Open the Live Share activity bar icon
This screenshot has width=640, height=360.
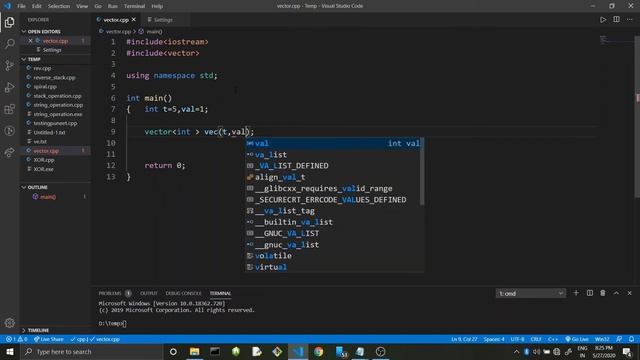point(9,152)
